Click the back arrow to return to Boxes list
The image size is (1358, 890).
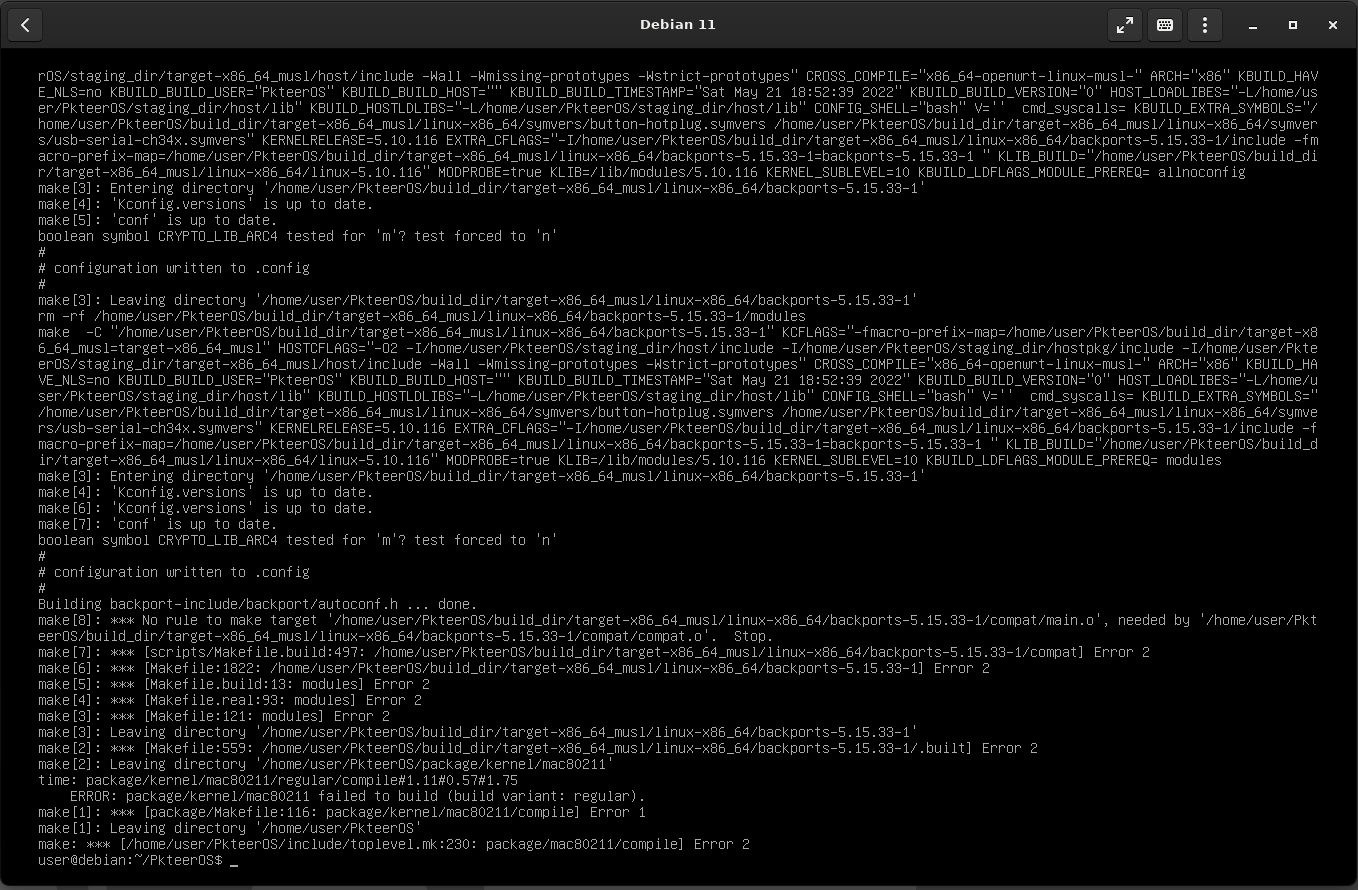pyautogui.click(x=25, y=25)
